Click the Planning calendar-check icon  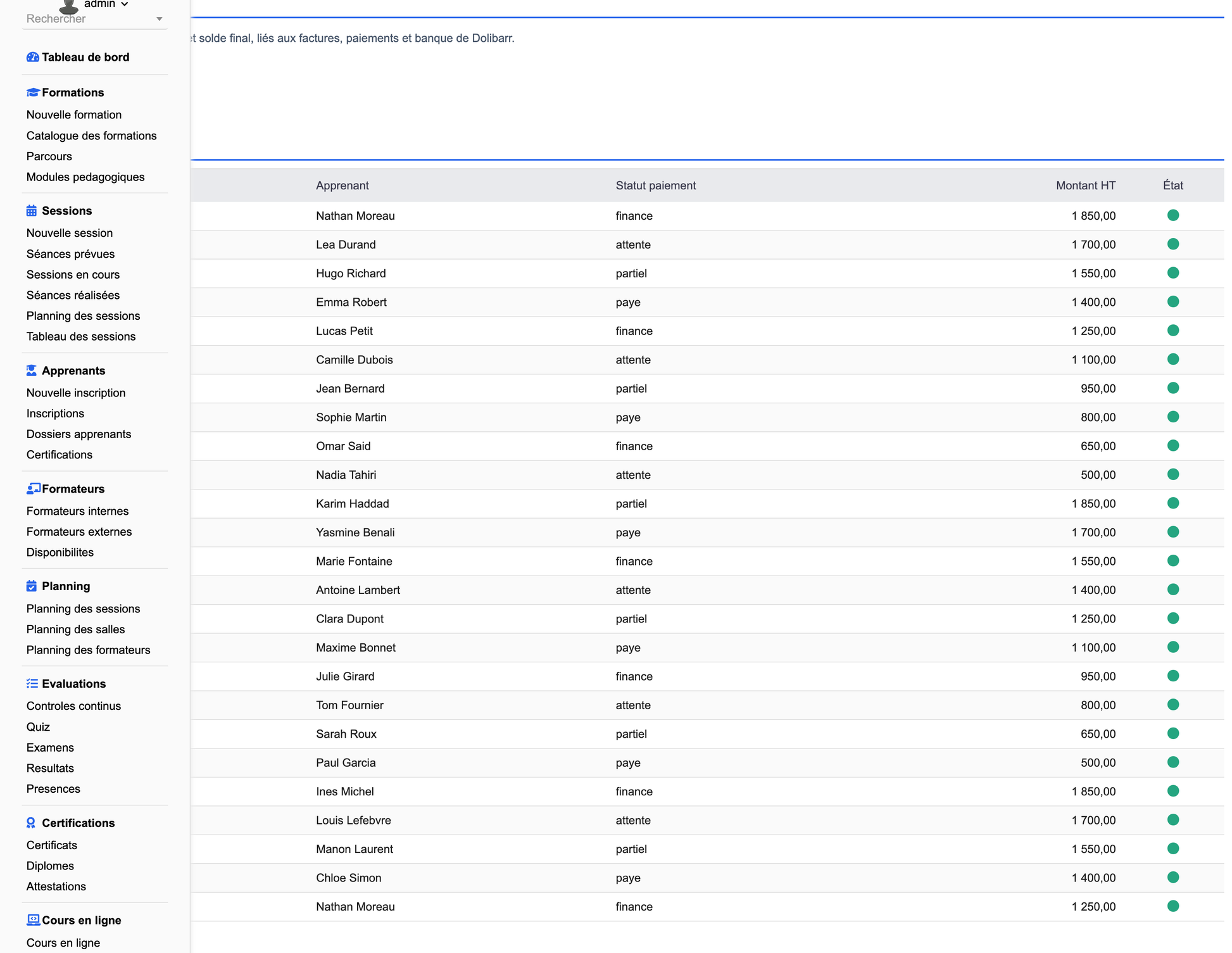tap(32, 586)
